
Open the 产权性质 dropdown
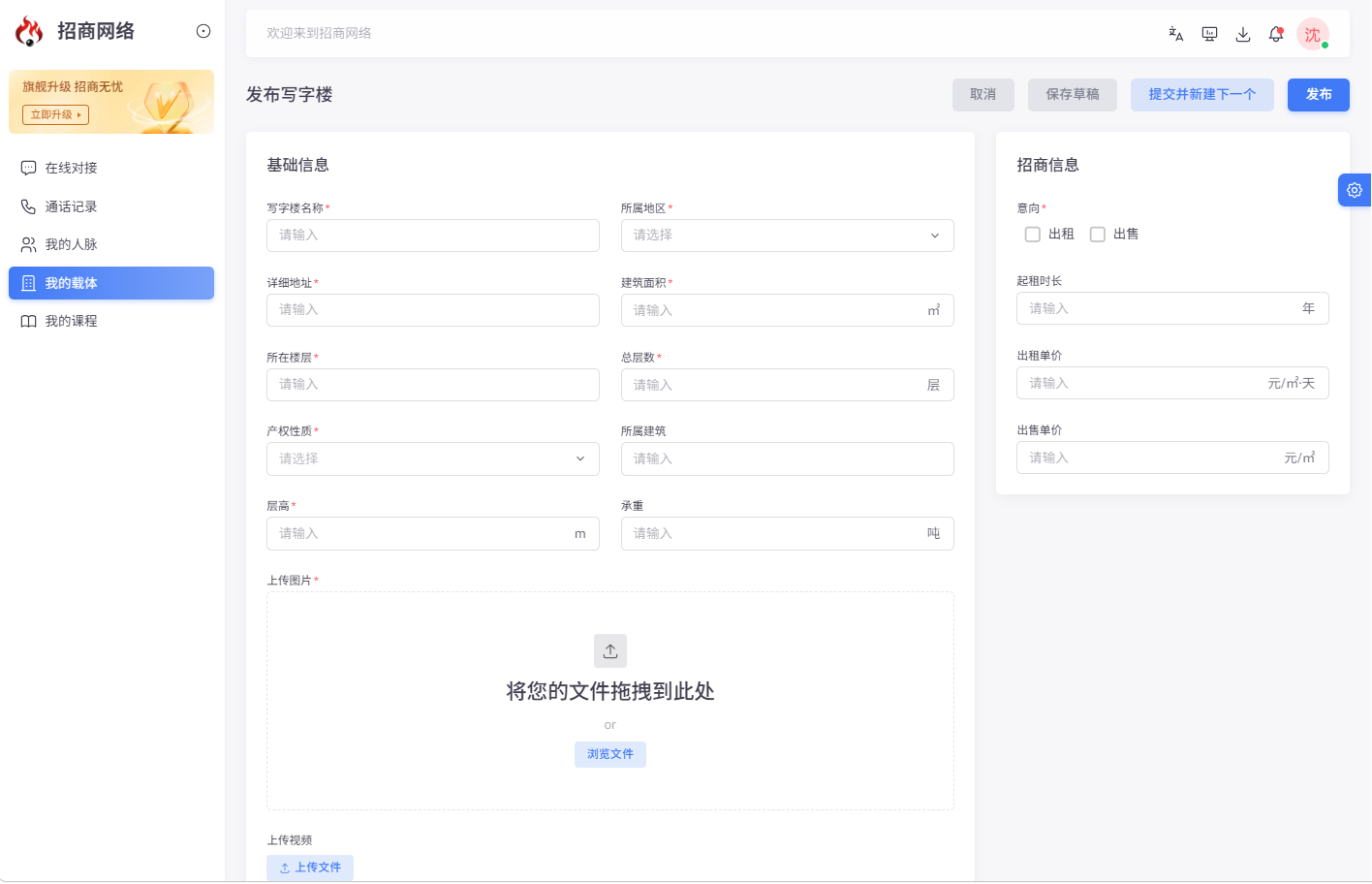point(433,459)
